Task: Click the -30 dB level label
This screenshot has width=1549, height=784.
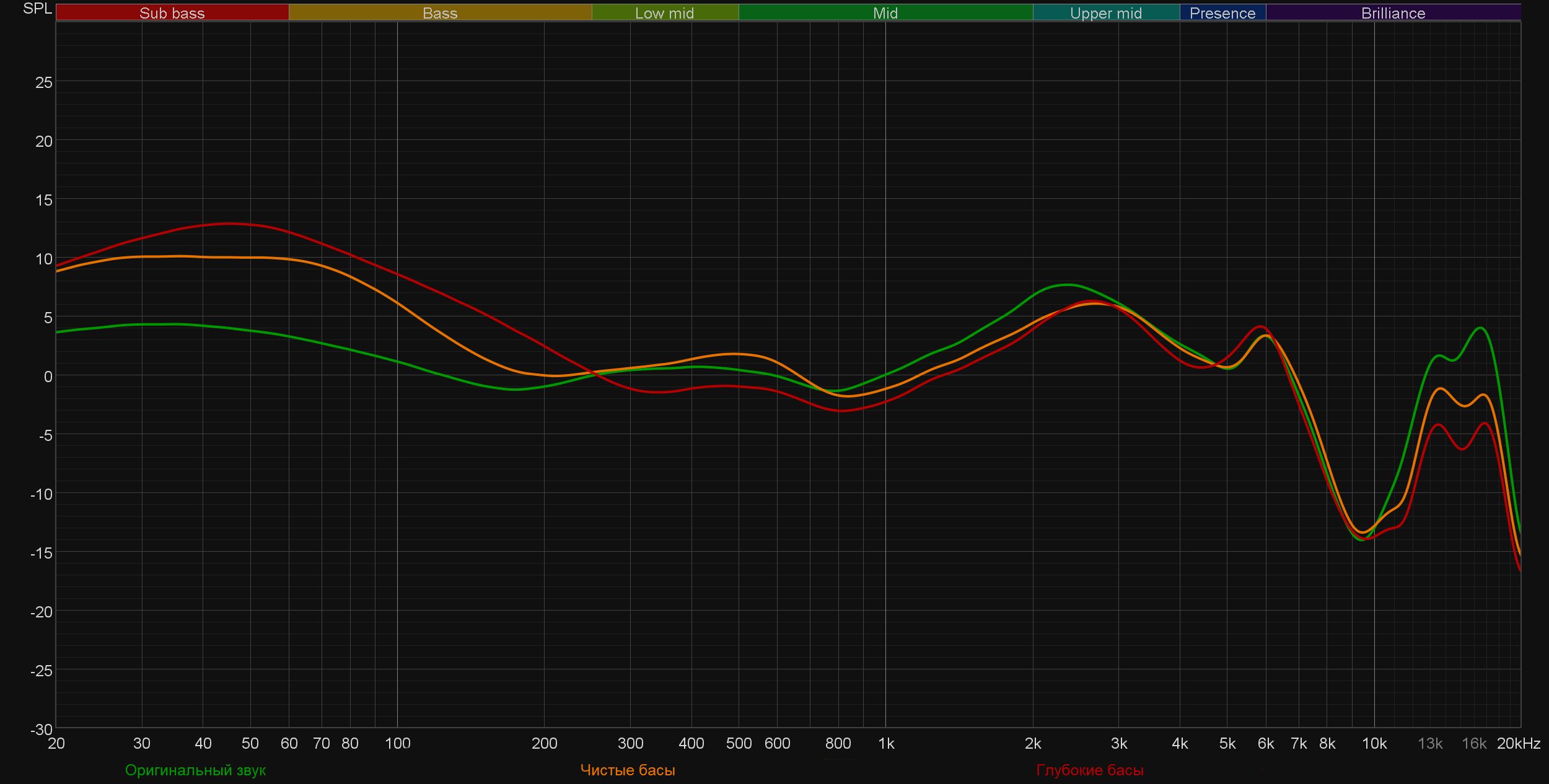Action: (42, 730)
